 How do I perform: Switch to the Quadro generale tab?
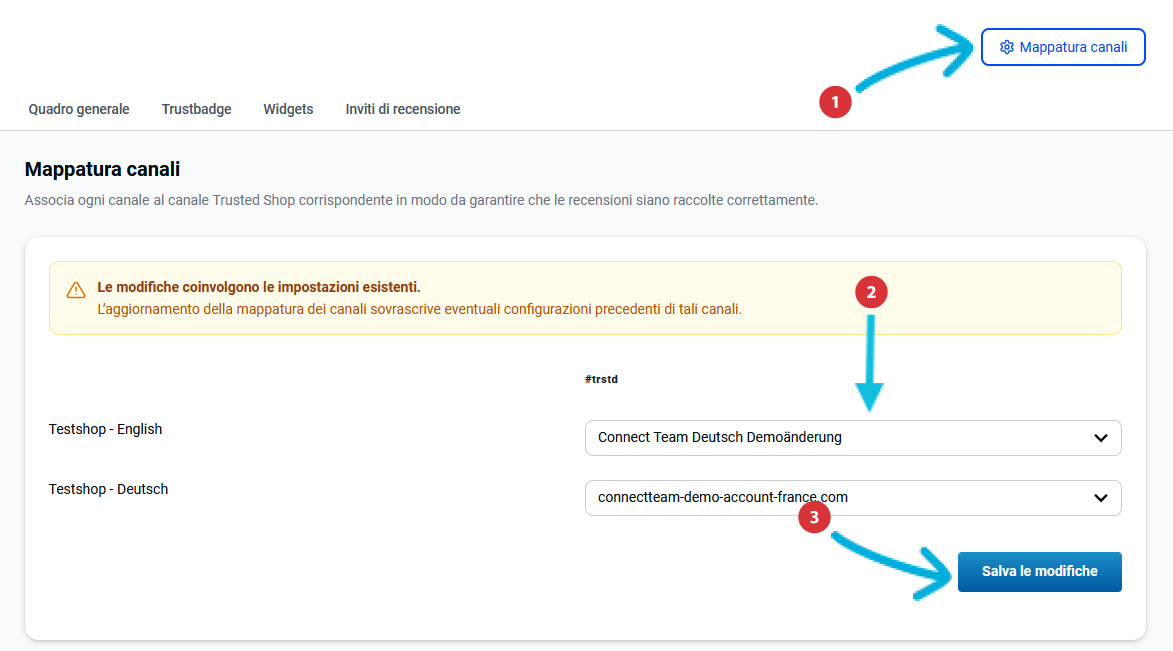point(79,109)
